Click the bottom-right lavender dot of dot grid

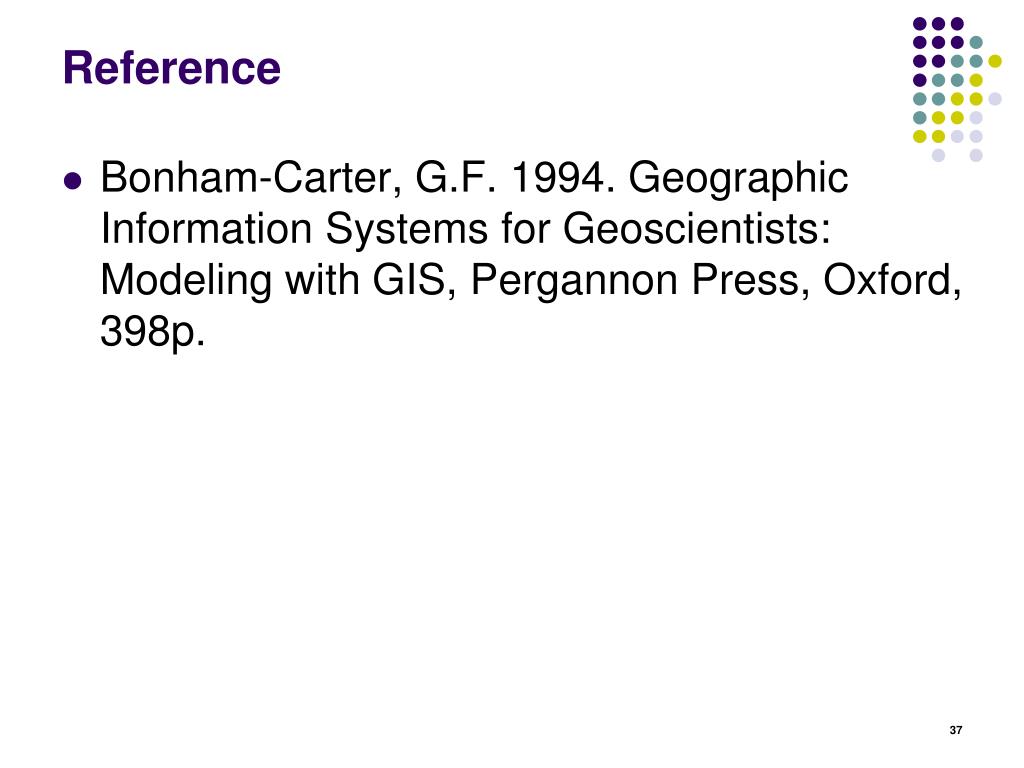point(976,155)
